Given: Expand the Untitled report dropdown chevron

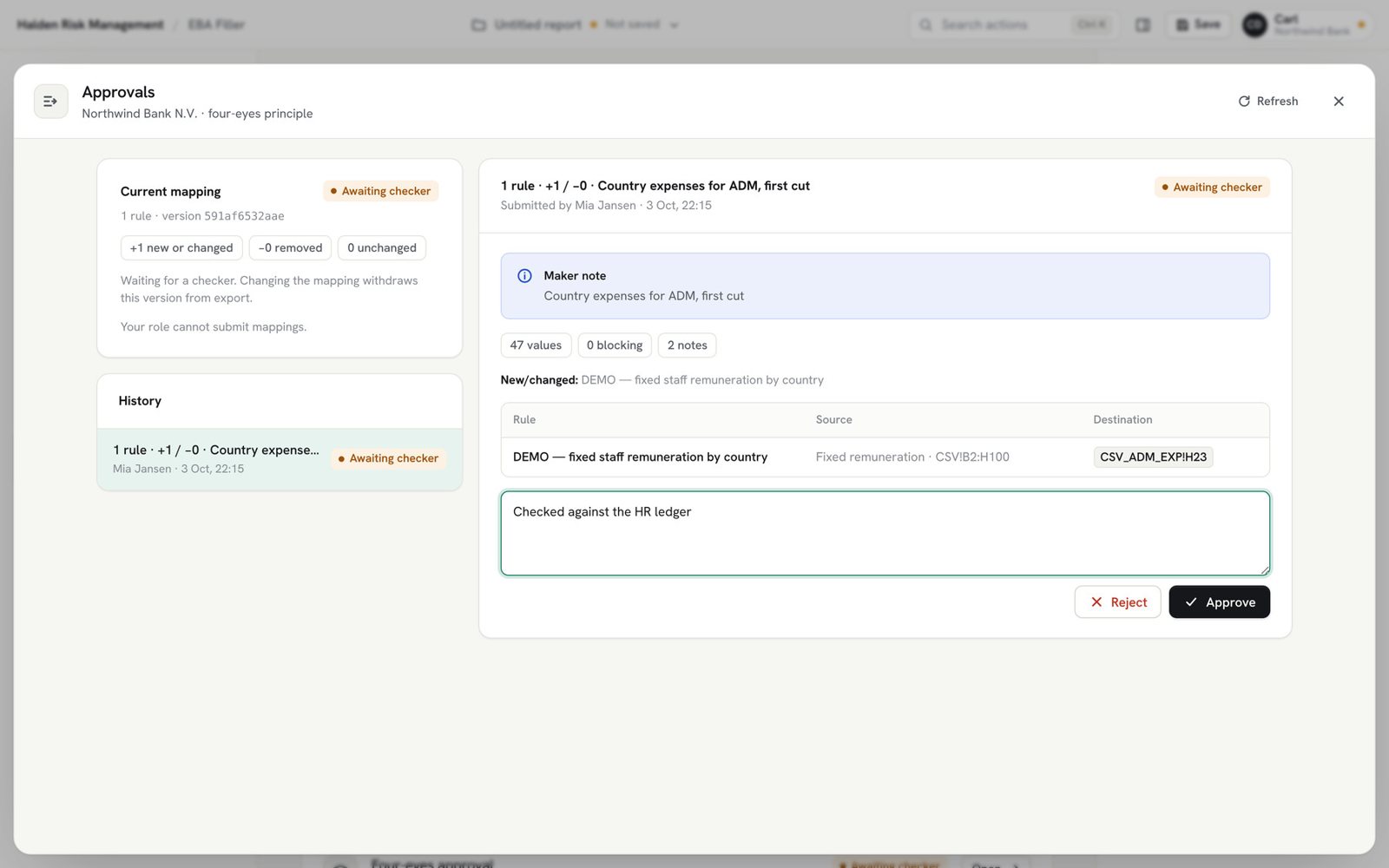Looking at the screenshot, I should pyautogui.click(x=675, y=25).
